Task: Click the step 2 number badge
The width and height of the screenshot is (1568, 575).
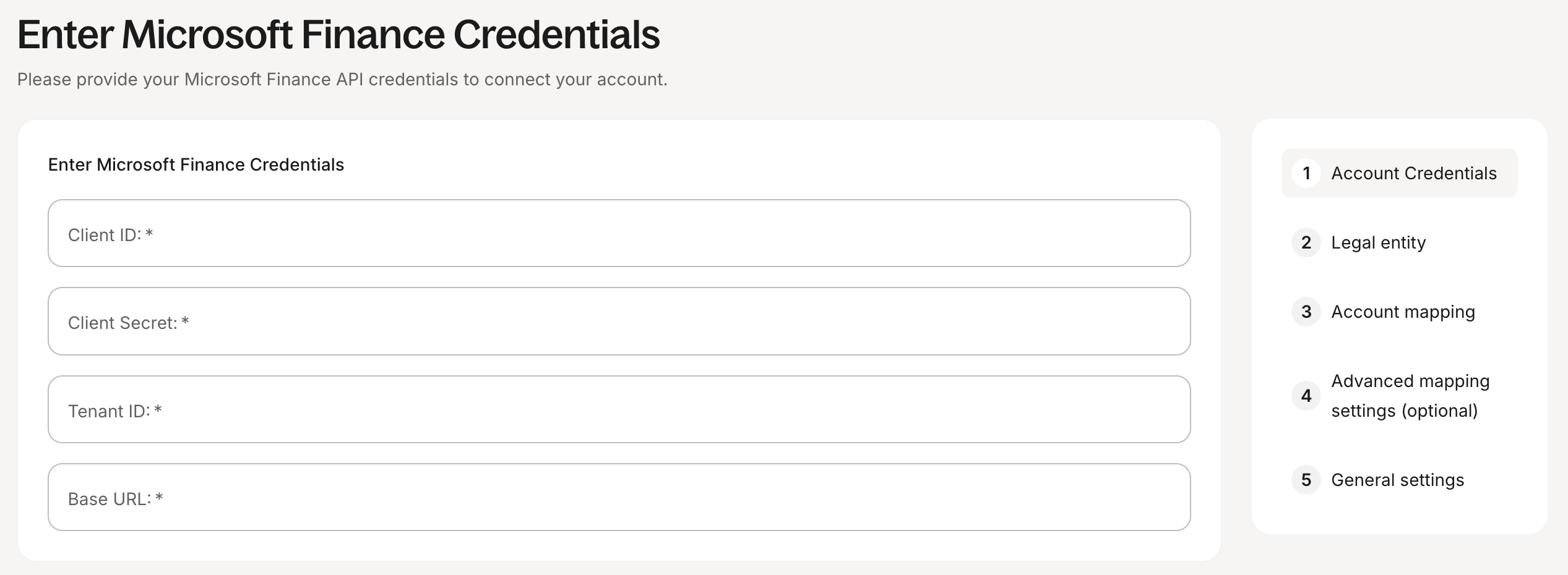Action: pyautogui.click(x=1306, y=242)
